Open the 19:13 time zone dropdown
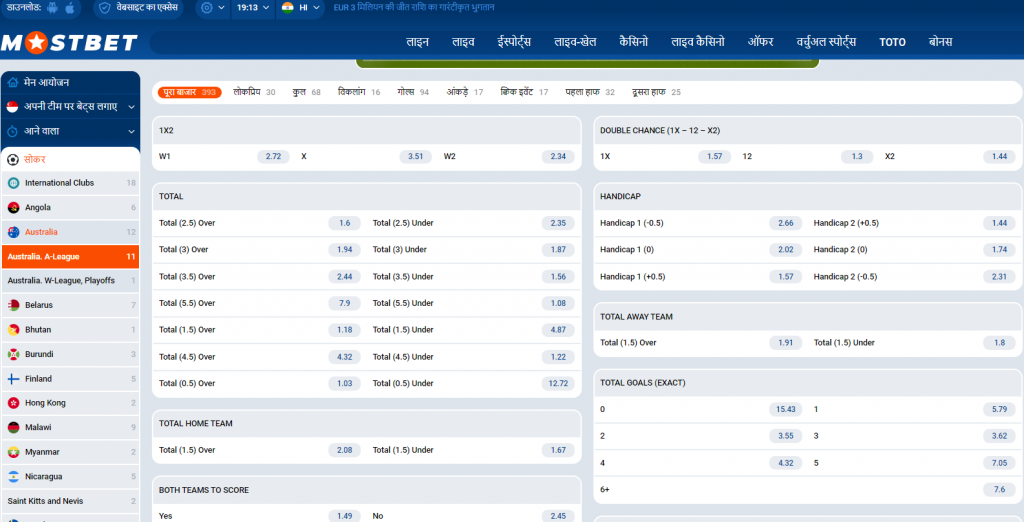Image resolution: width=1024 pixels, height=522 pixels. coord(252,8)
